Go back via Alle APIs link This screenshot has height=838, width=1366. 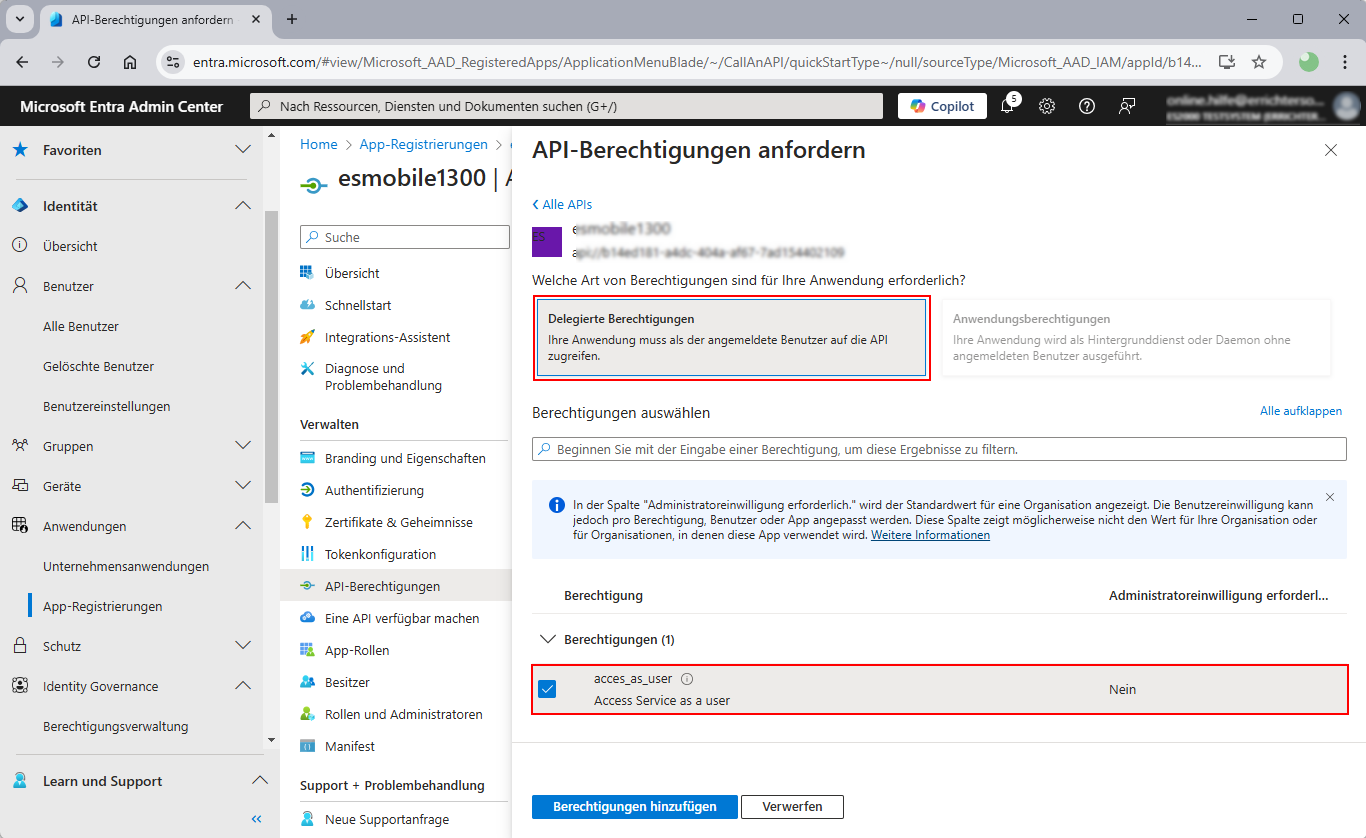562,204
